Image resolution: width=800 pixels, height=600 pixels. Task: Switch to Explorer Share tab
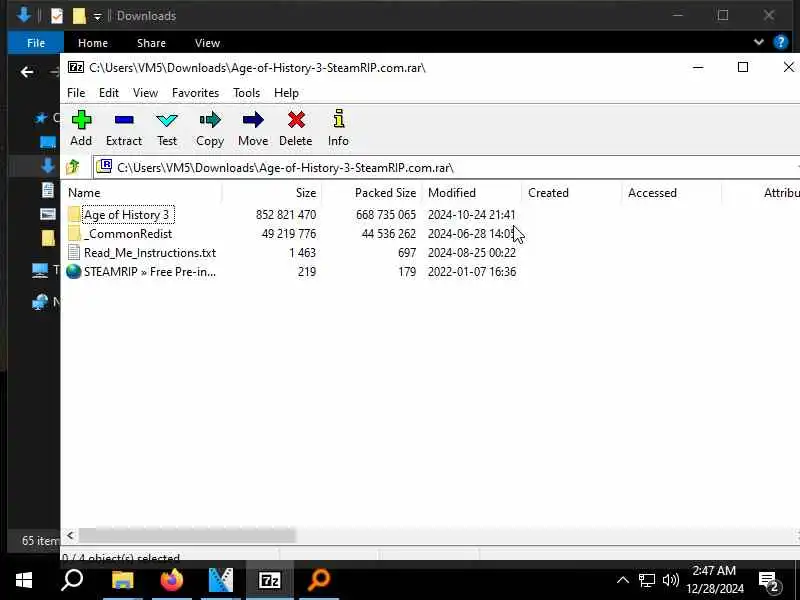tap(151, 43)
